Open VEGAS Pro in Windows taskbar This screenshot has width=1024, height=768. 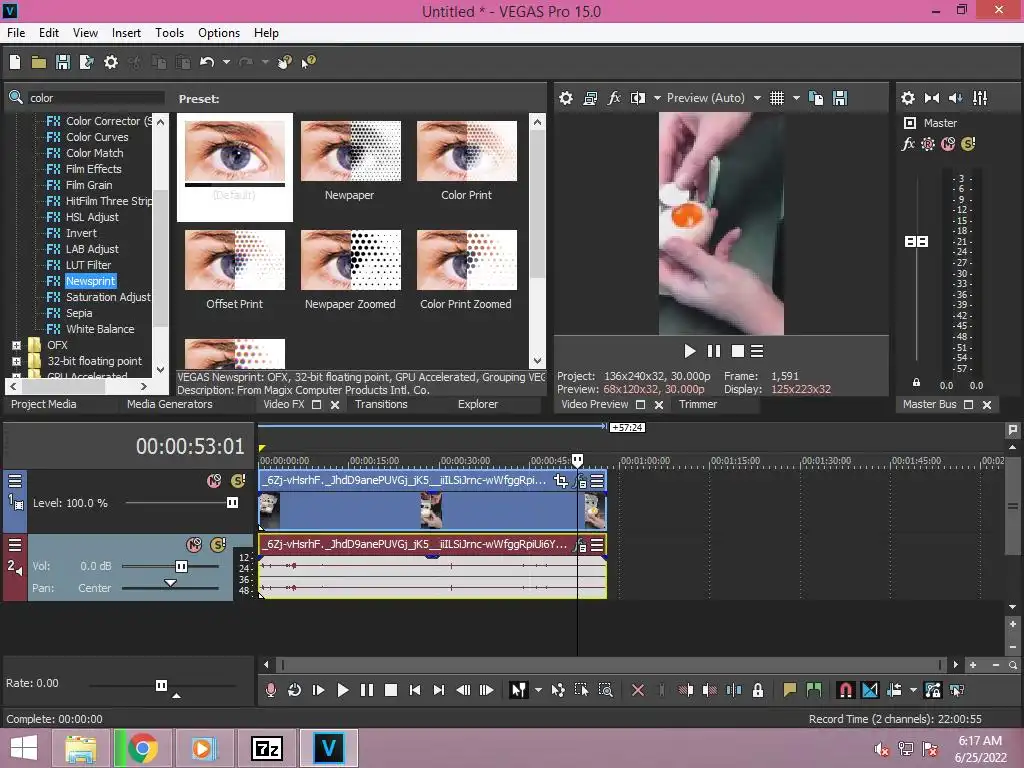(x=328, y=748)
